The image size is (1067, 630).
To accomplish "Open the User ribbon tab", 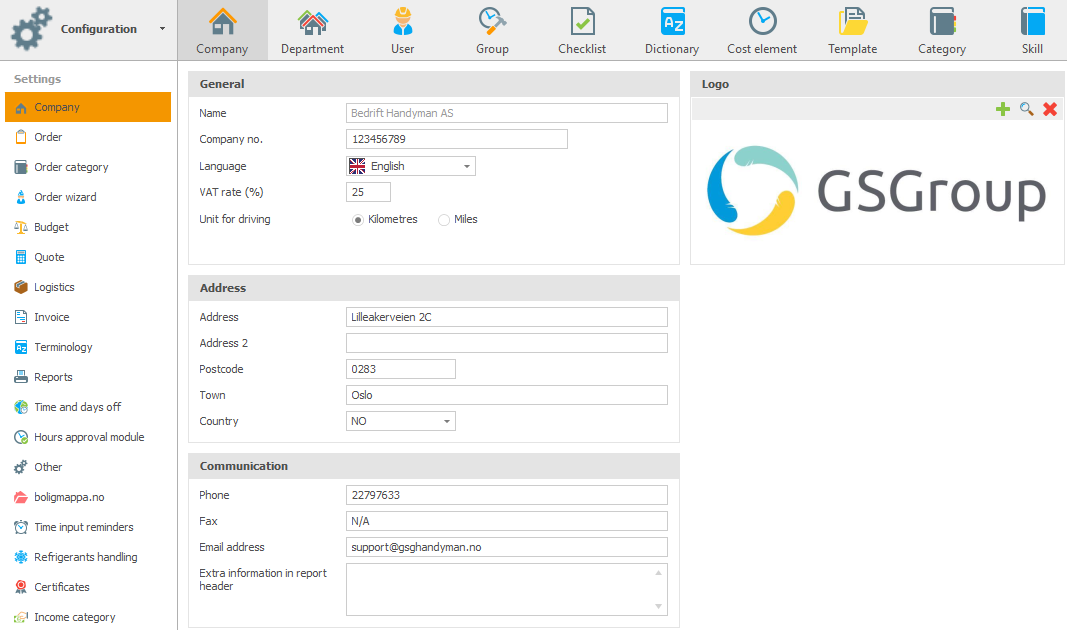I will [x=402, y=31].
